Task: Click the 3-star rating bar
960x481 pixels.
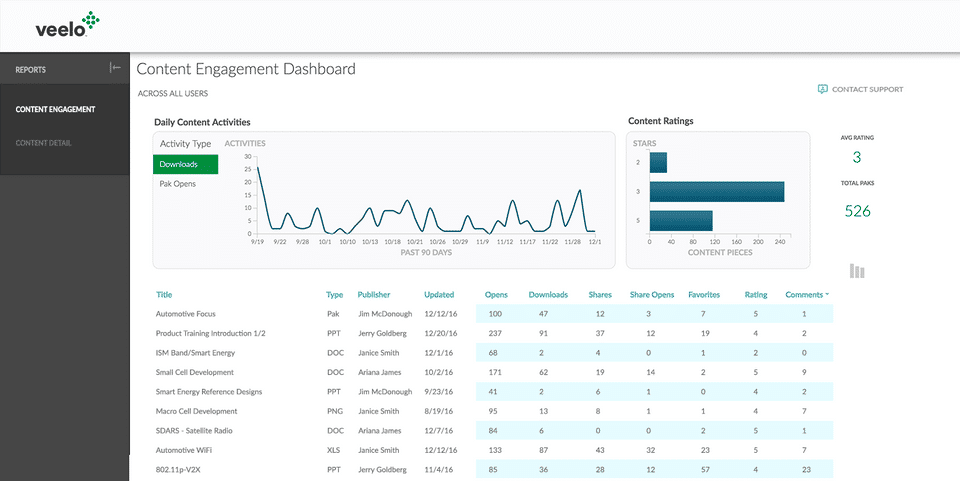Action: click(x=716, y=191)
